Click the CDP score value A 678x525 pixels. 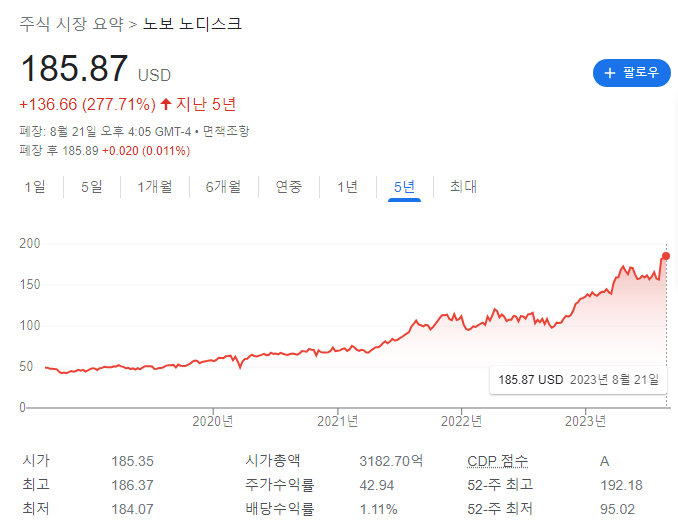tap(604, 461)
